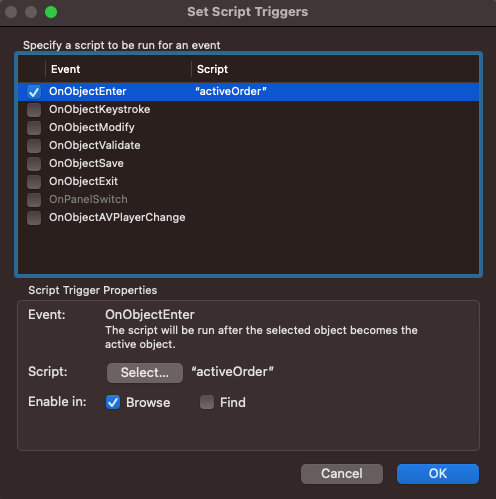
Task: Uncheck the OnObjectEnter trigger checkbox
Action: coord(34,92)
